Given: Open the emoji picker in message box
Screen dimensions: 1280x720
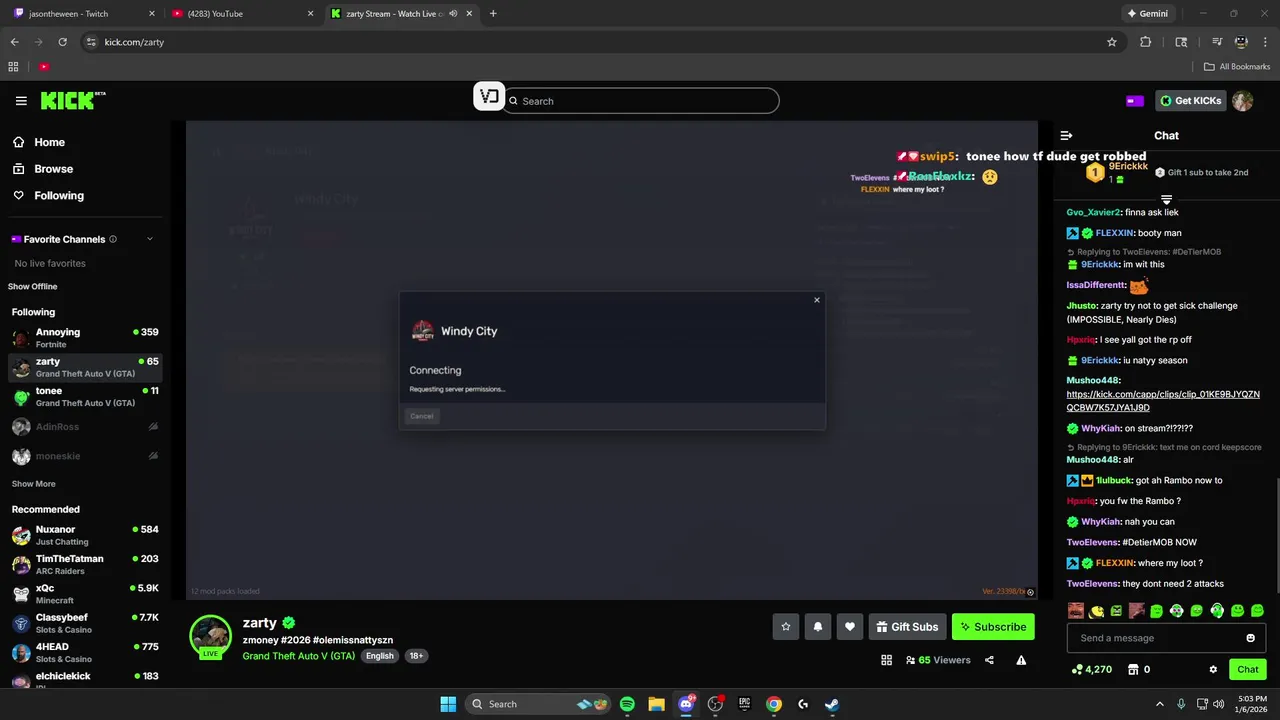Looking at the screenshot, I should tap(1250, 638).
